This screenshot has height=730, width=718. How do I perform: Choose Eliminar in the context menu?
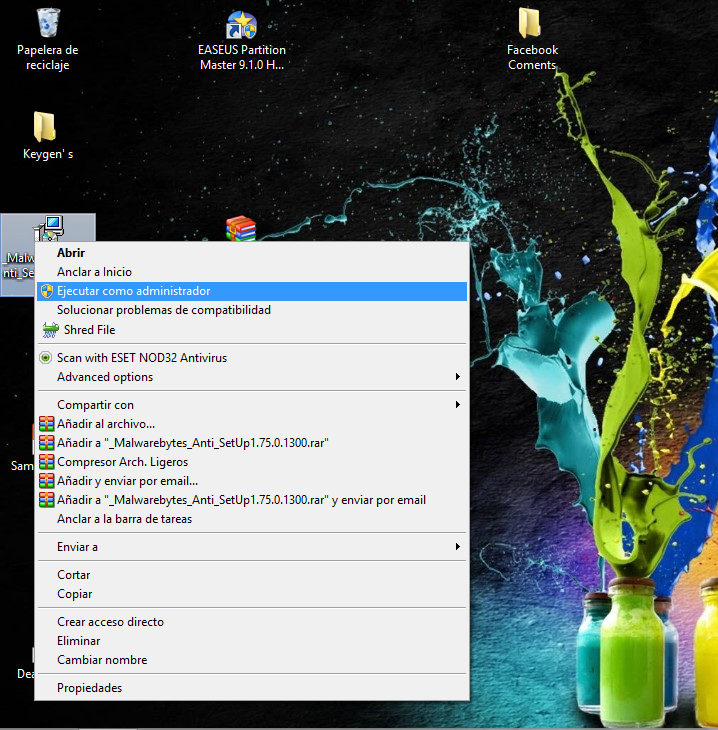point(252,641)
